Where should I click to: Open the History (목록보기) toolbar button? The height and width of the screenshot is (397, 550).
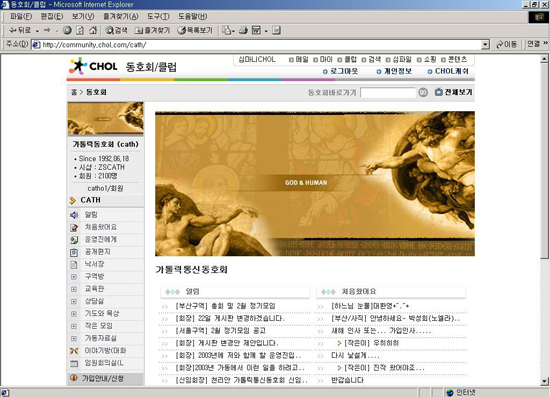(x=195, y=31)
